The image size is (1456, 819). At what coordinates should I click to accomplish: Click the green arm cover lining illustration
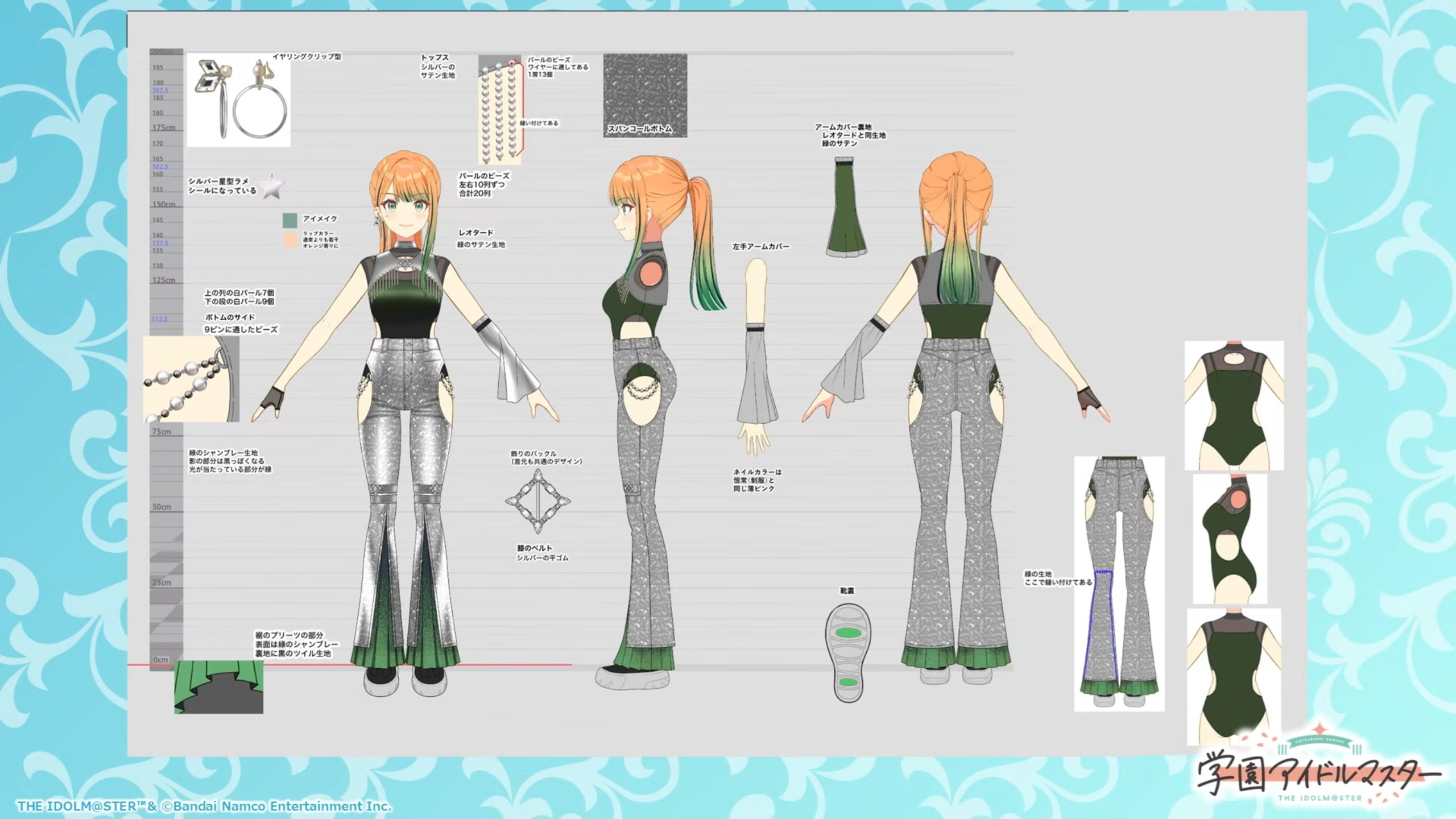846,208
